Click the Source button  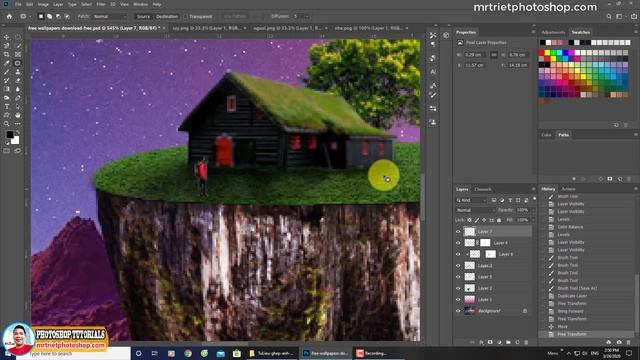coord(143,16)
